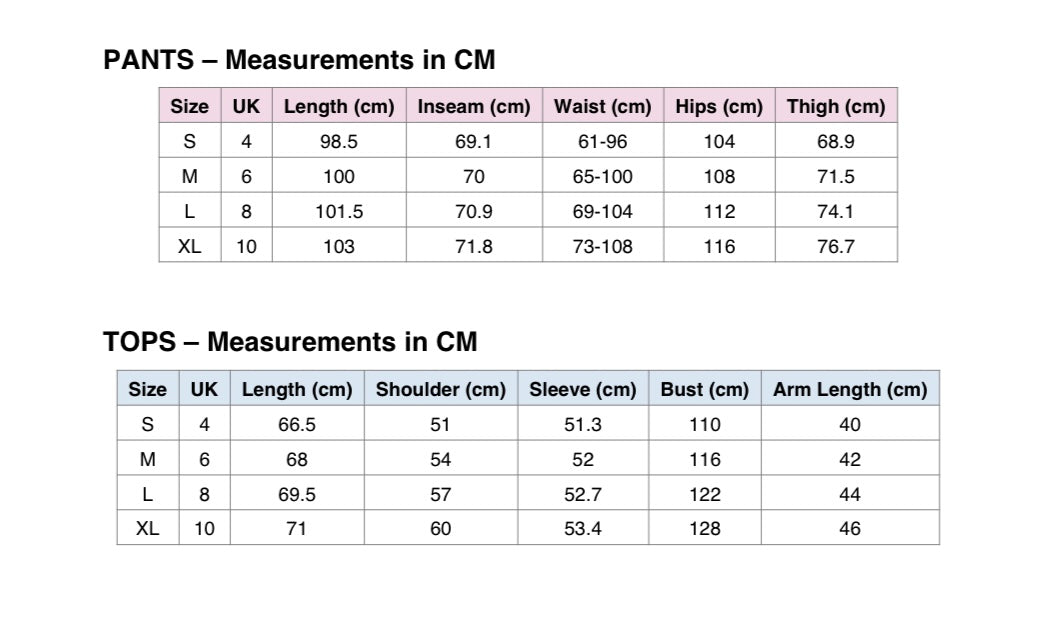Select the Sleeve (cm) header cell

[x=582, y=390]
